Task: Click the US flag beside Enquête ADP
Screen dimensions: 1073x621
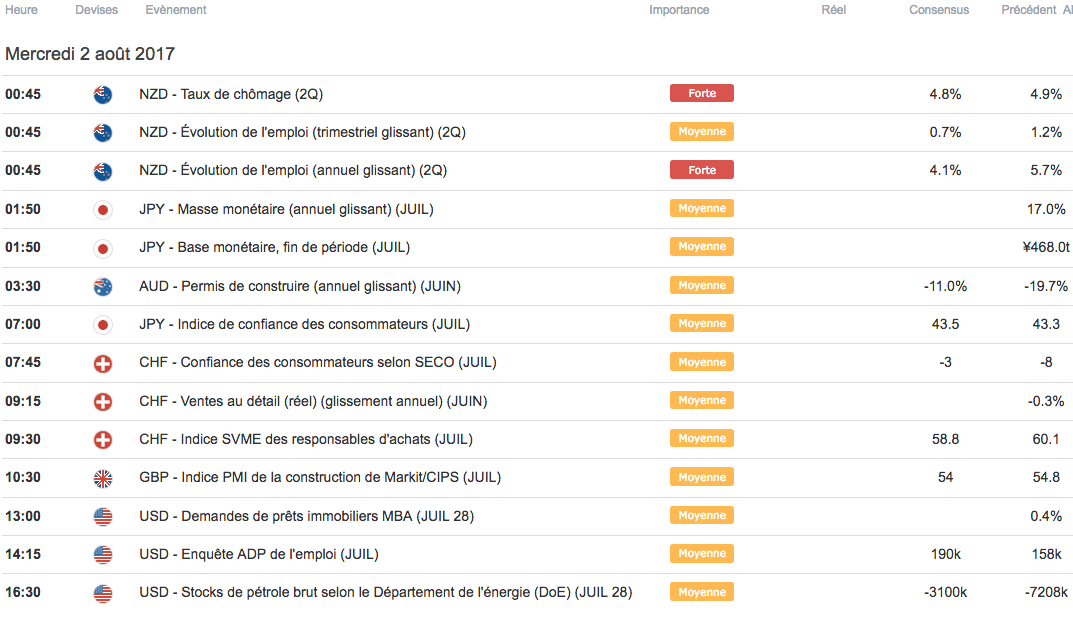Action: [x=102, y=554]
